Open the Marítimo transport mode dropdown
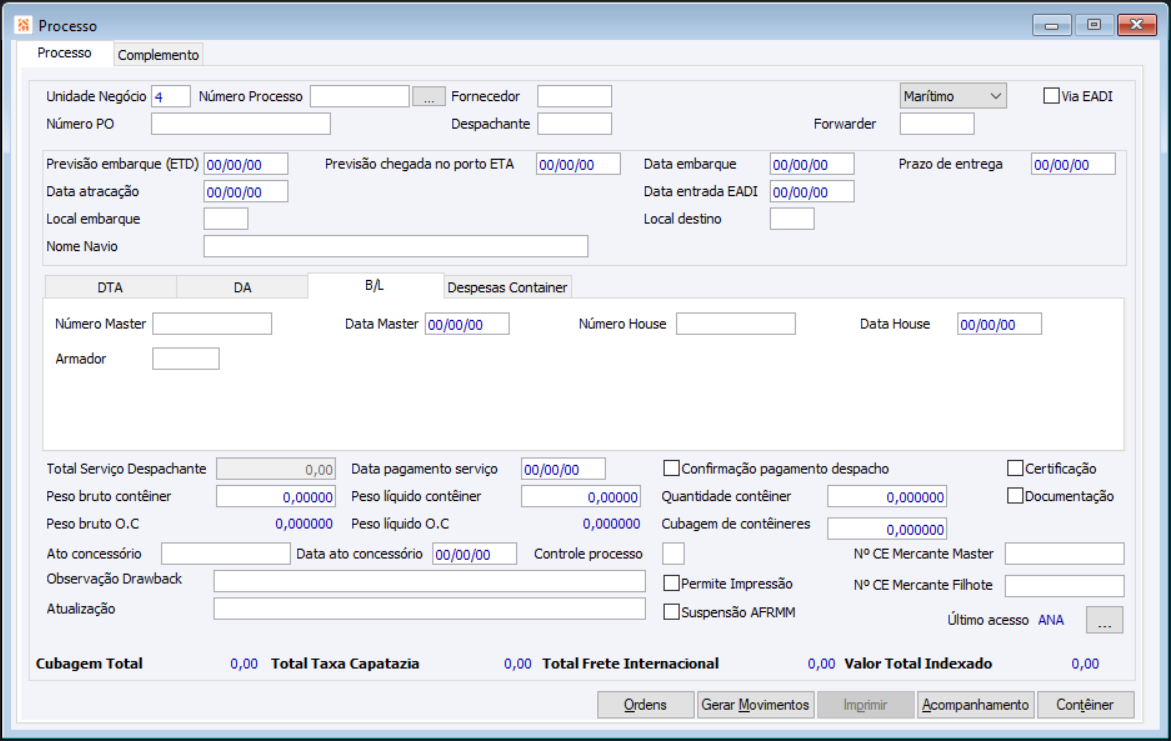The image size is (1171, 741). click(953, 96)
